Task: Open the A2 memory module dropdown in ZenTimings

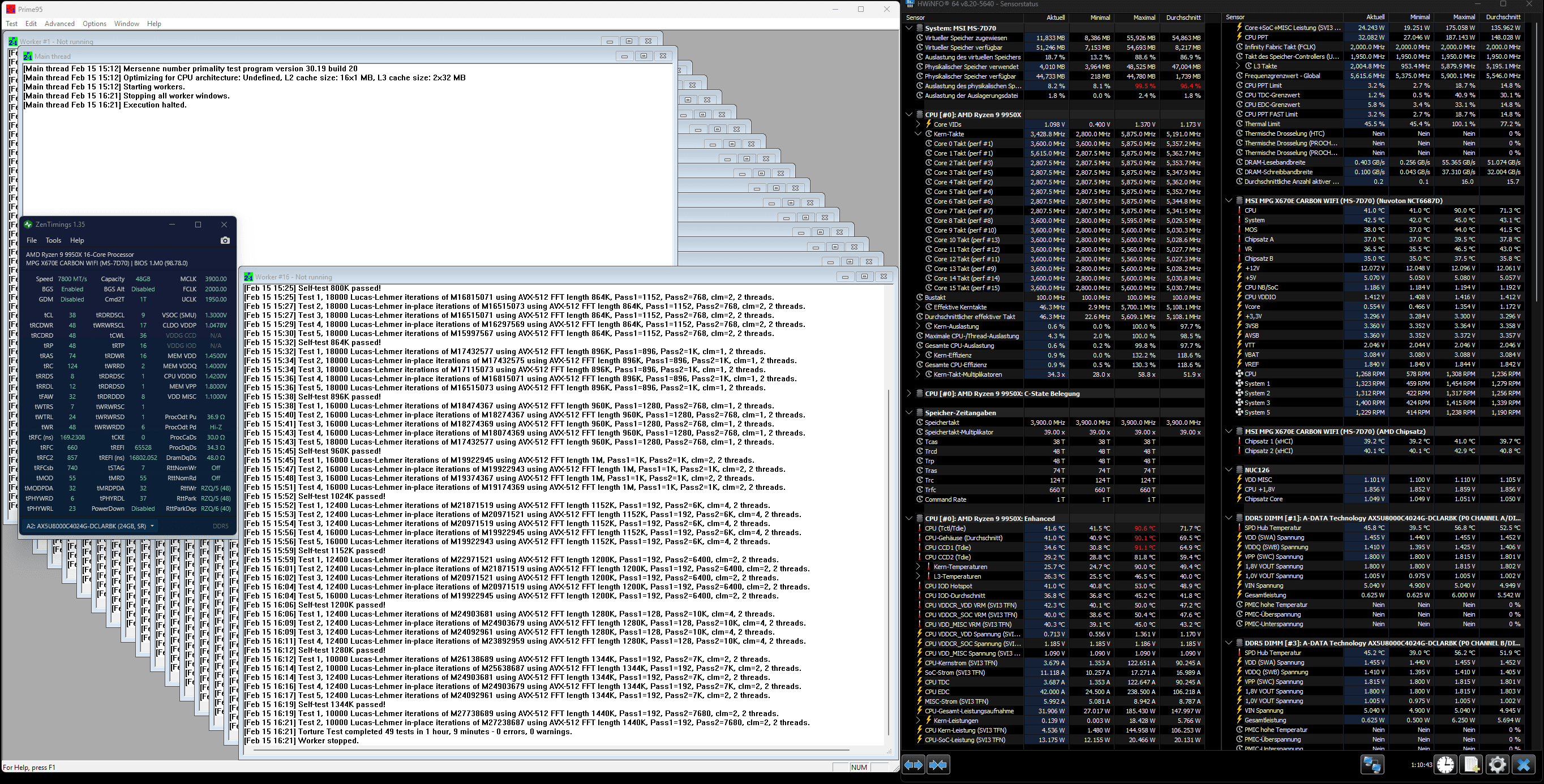Action: (x=90, y=526)
